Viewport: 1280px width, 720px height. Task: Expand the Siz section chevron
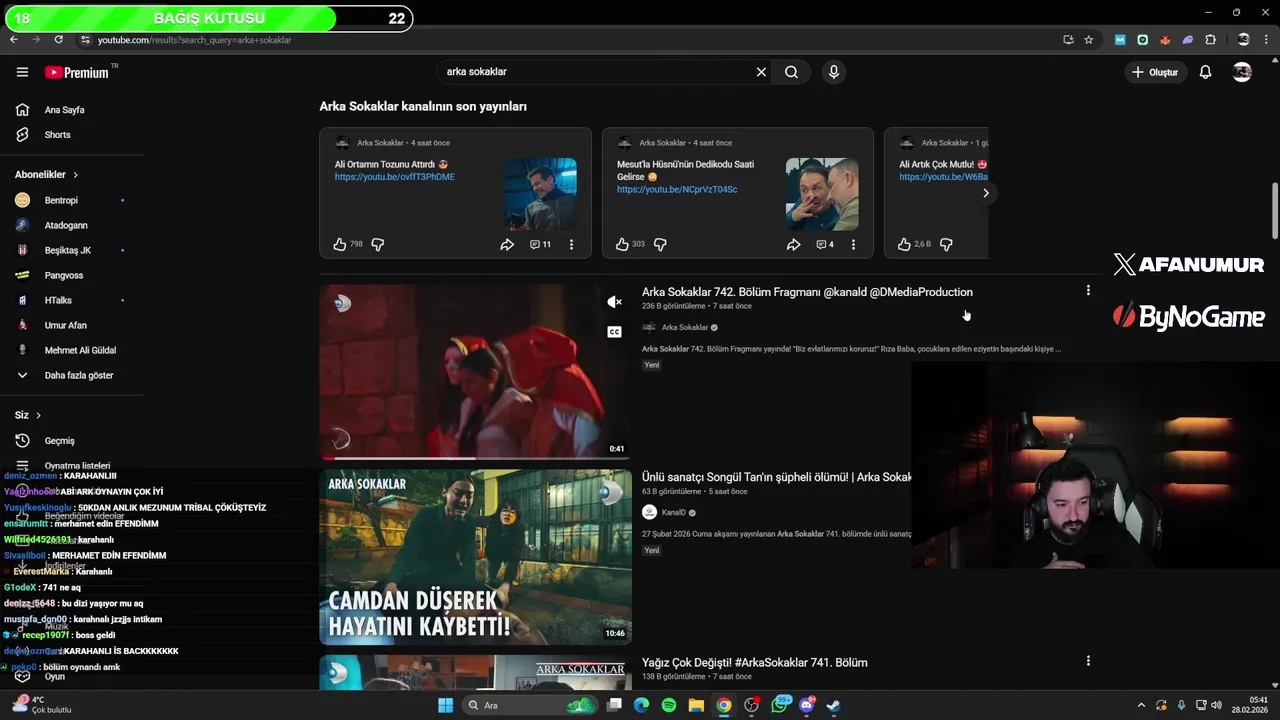[x=38, y=415]
